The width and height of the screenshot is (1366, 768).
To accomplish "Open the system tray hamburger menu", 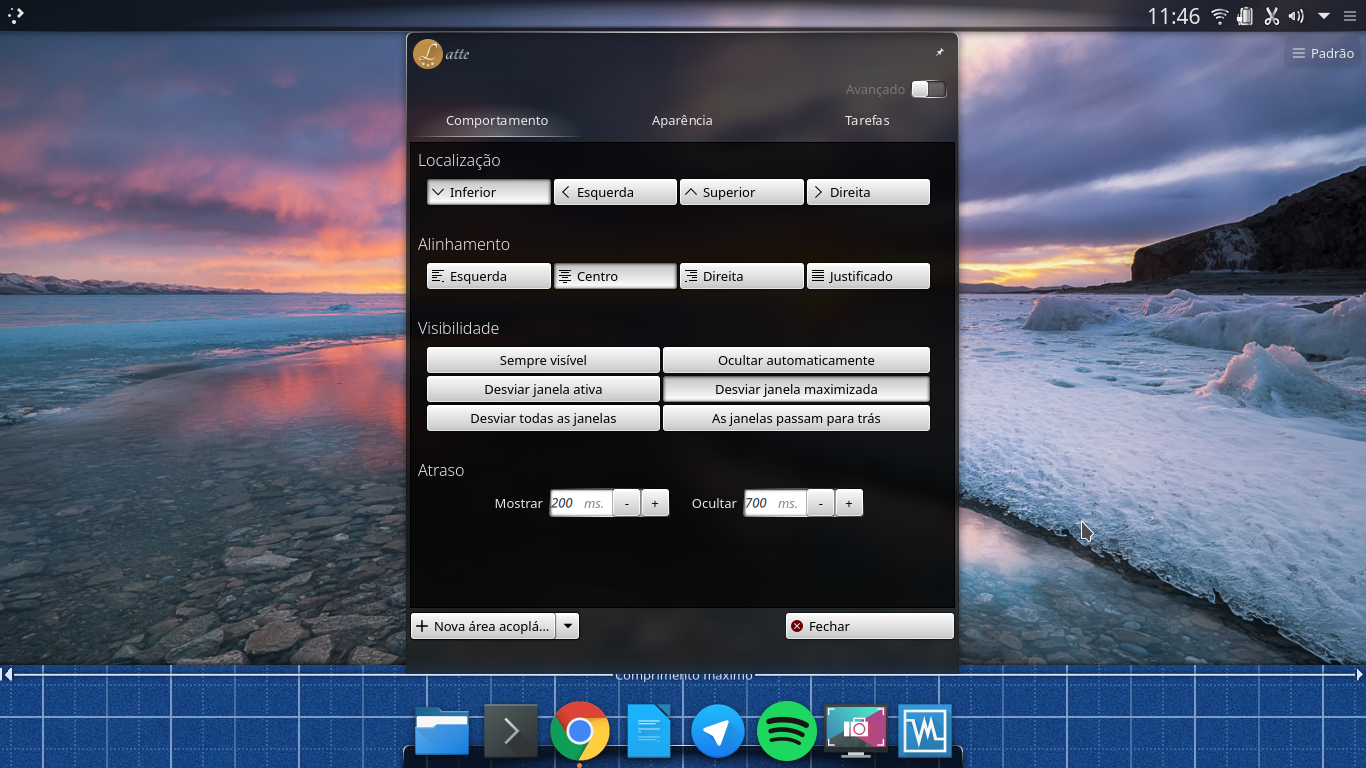I will coord(1349,15).
